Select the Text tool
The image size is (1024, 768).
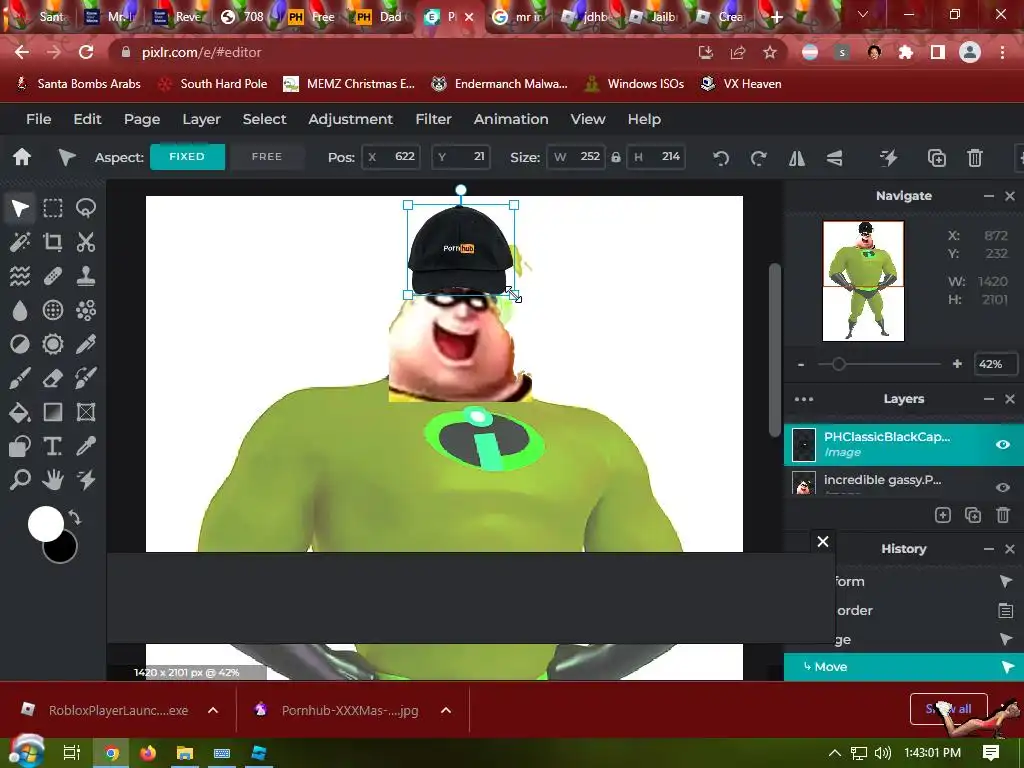click(x=53, y=446)
